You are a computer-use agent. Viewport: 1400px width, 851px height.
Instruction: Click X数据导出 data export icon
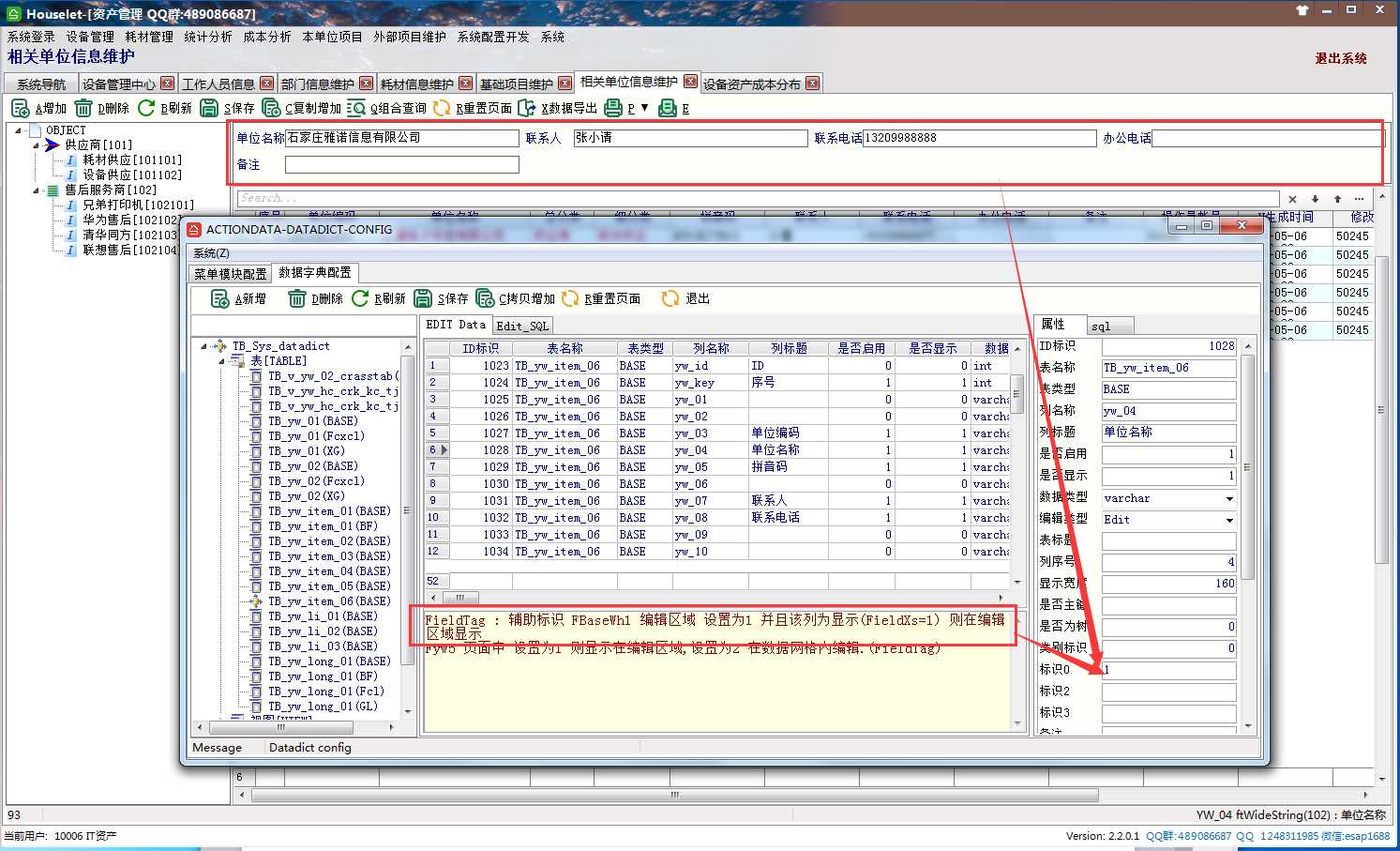527,109
